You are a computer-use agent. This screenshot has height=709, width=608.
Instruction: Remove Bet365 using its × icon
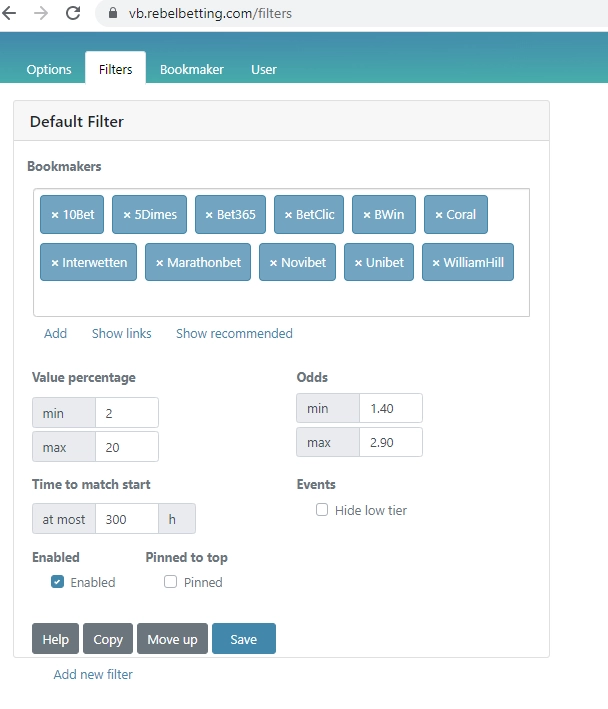click(209, 215)
